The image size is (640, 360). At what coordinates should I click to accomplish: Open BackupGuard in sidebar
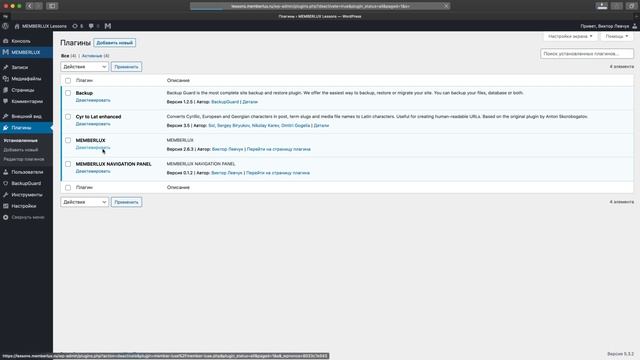[x=26, y=184]
